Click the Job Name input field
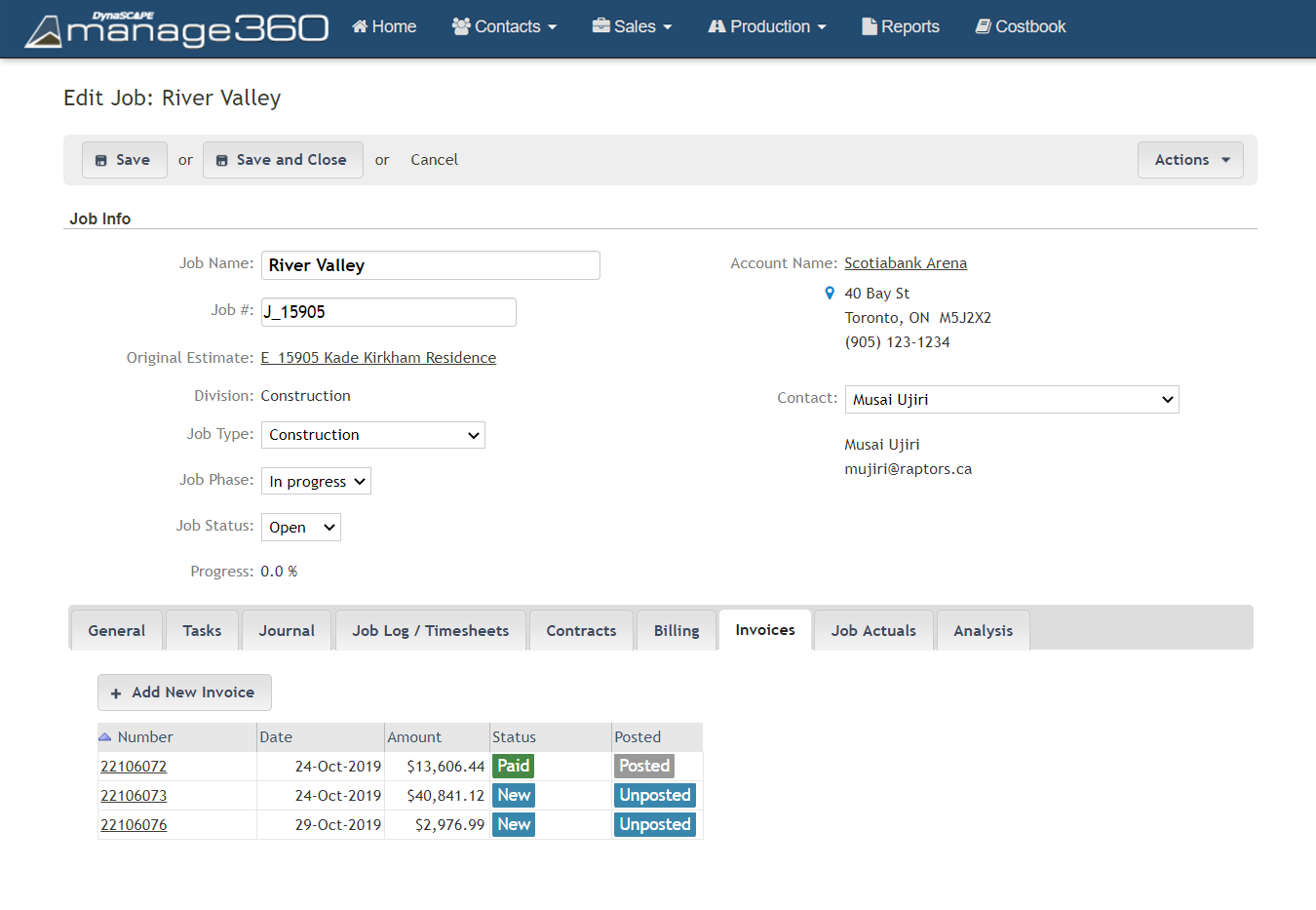This screenshot has height=910, width=1316. click(x=430, y=265)
